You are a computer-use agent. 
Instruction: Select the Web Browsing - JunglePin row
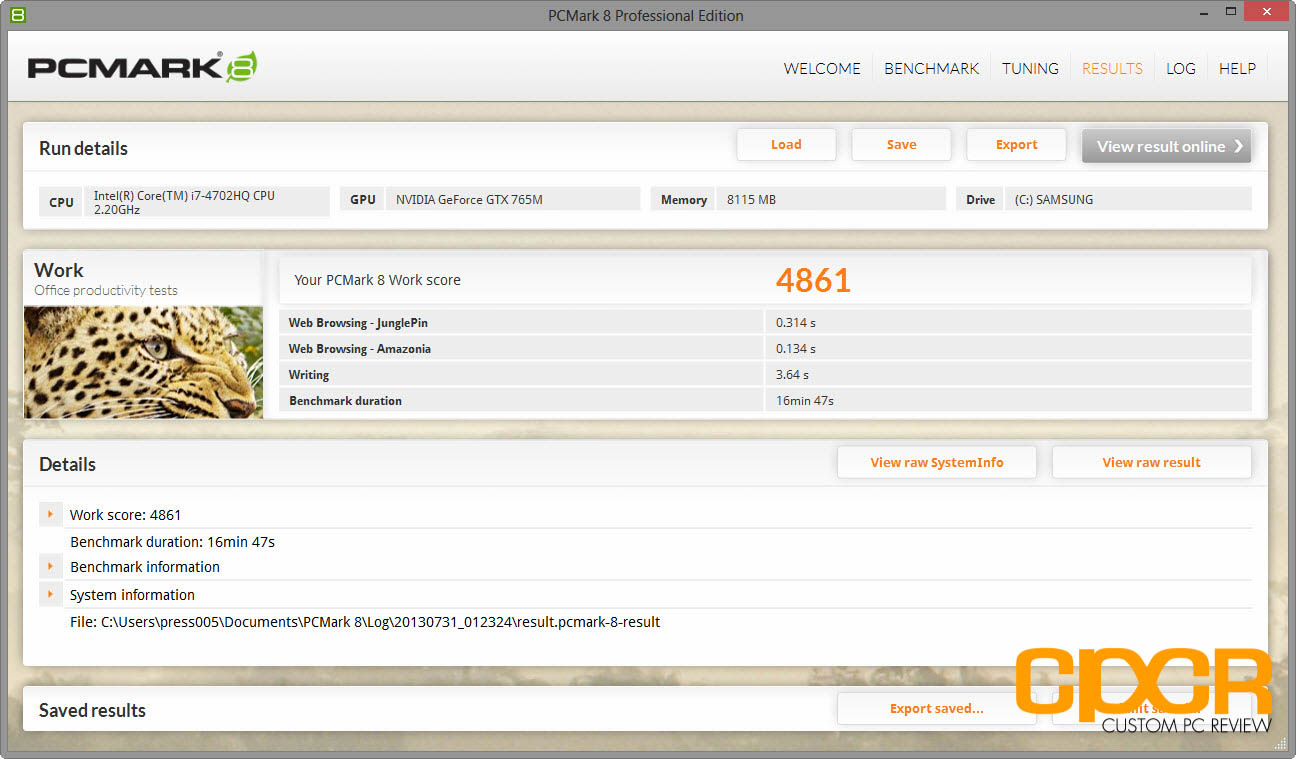click(x=765, y=322)
